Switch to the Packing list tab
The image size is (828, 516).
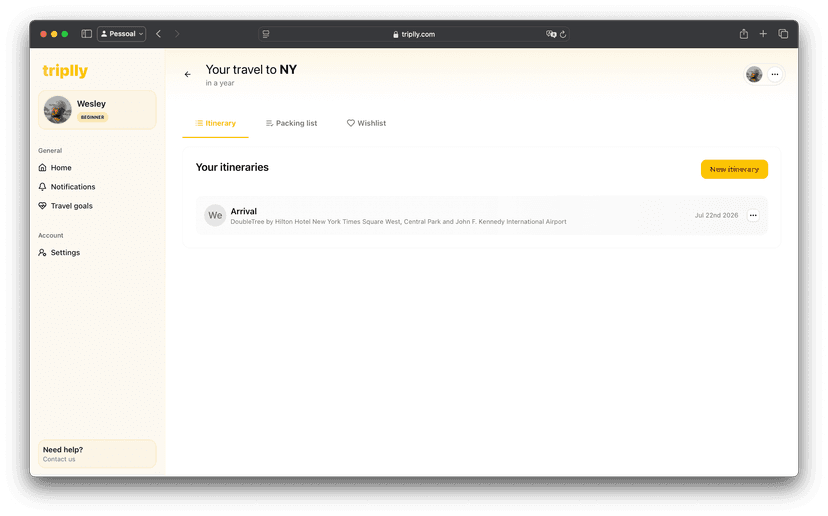[x=291, y=123]
